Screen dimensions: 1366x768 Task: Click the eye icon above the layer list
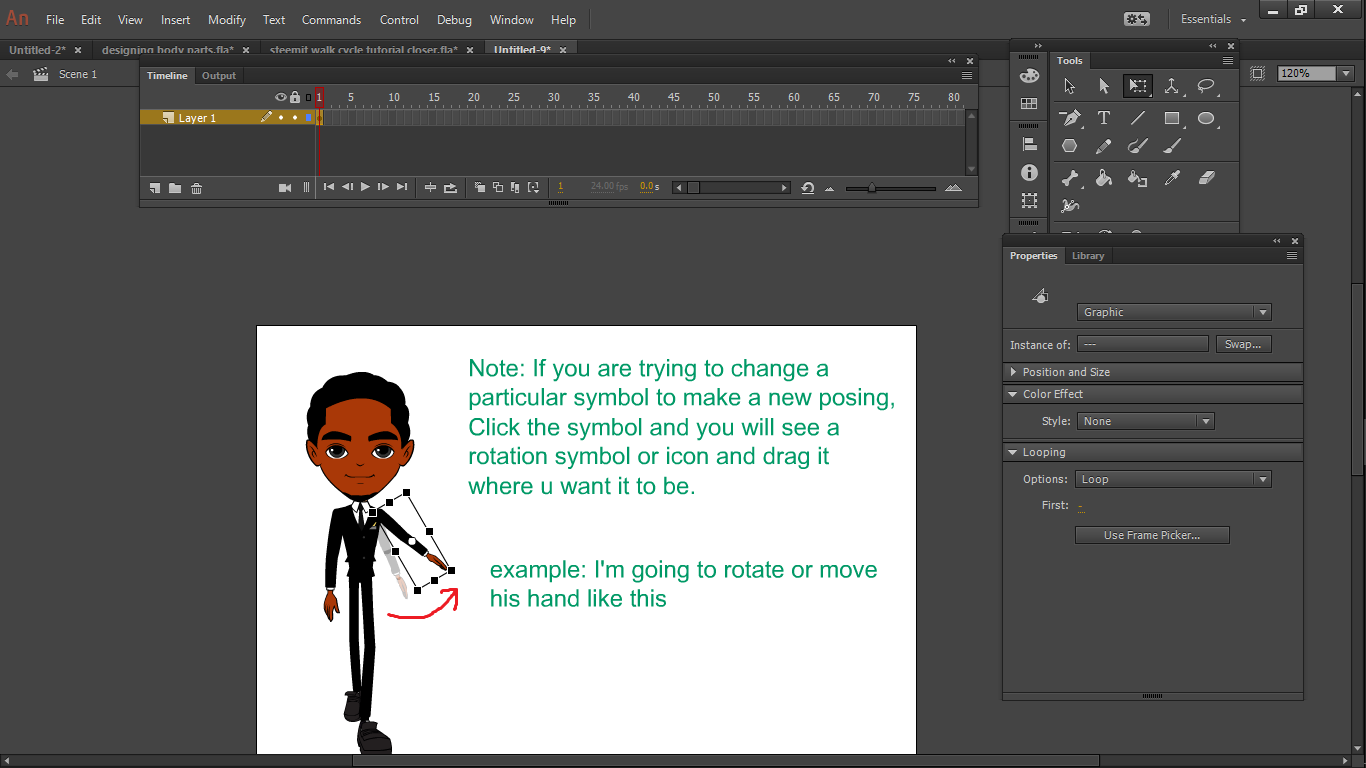pyautogui.click(x=281, y=97)
